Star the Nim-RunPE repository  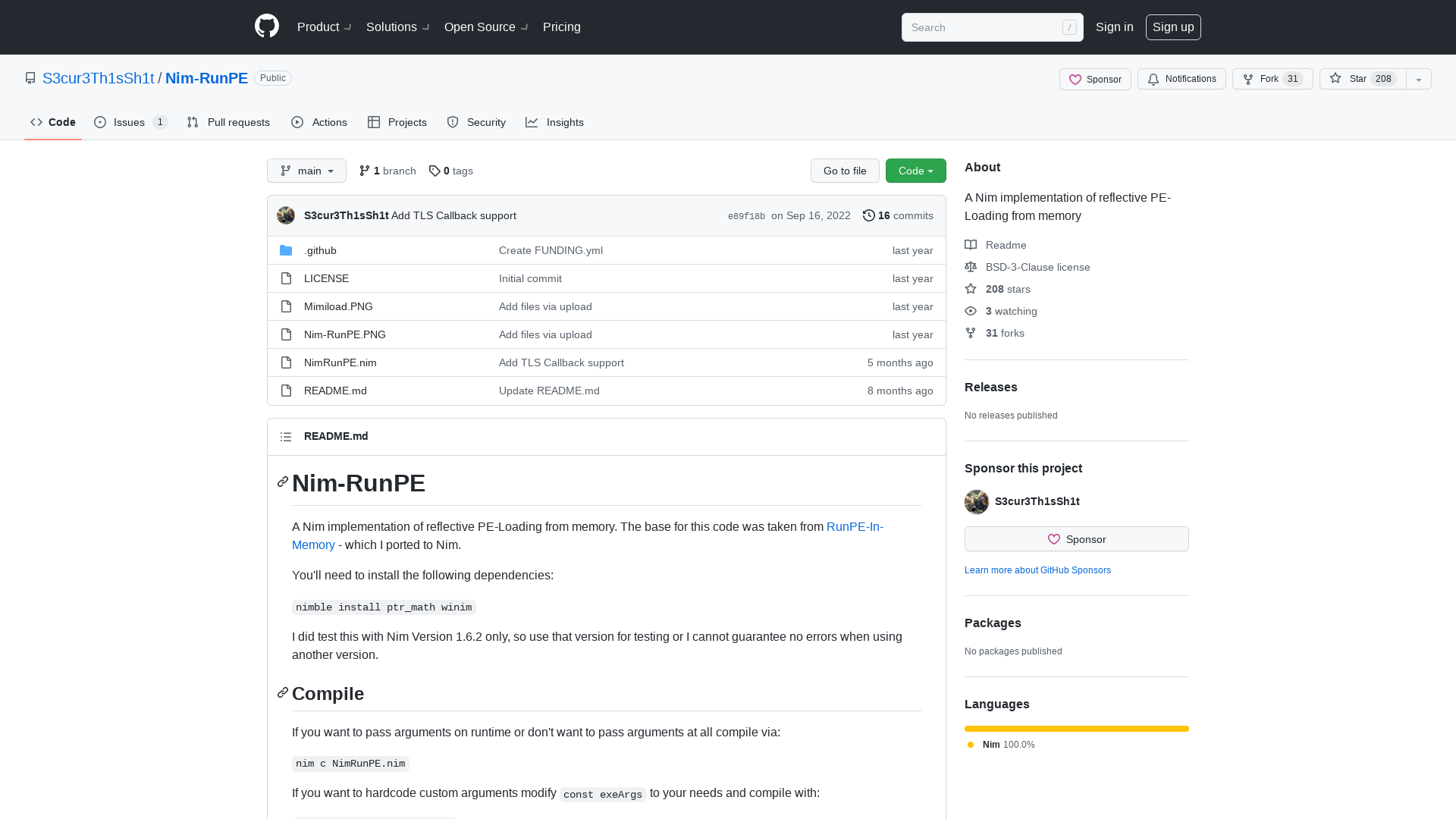click(x=1363, y=79)
